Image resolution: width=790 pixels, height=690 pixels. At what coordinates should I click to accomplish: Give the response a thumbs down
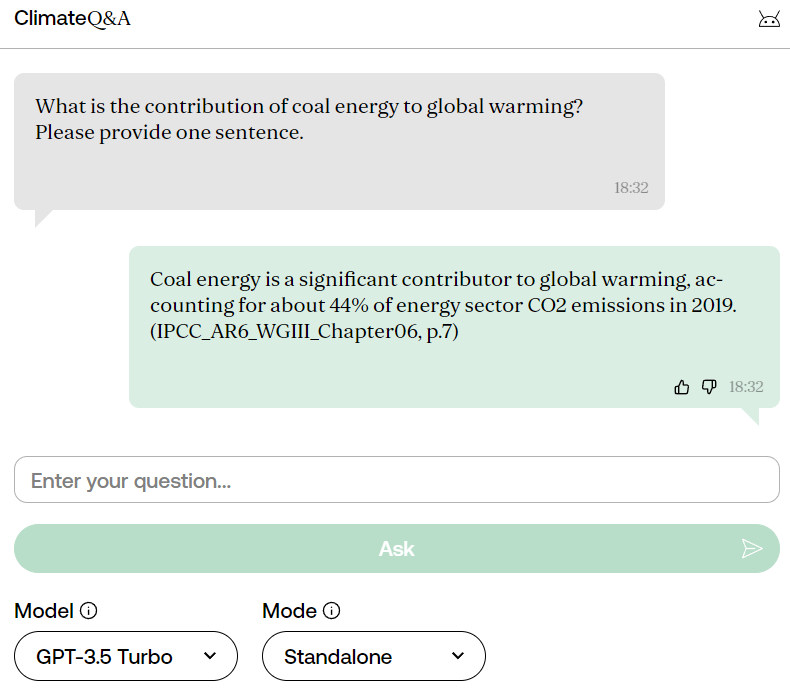coord(709,387)
